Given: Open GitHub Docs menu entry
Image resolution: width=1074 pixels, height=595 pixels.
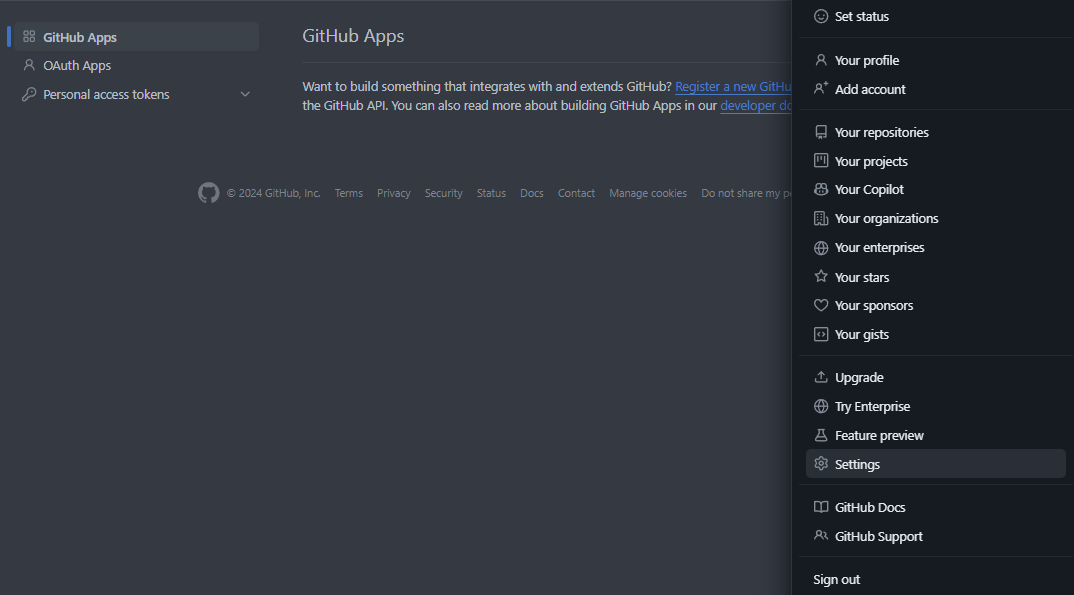Looking at the screenshot, I should [936, 507].
